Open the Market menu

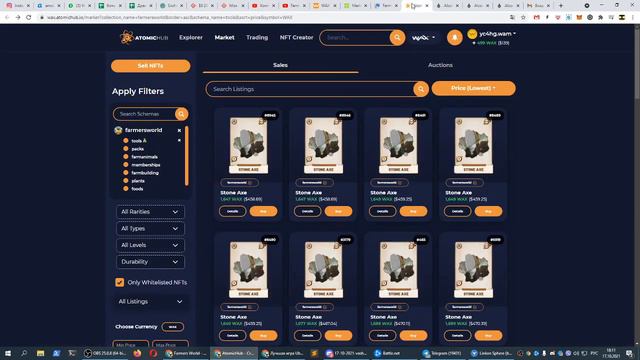224,38
